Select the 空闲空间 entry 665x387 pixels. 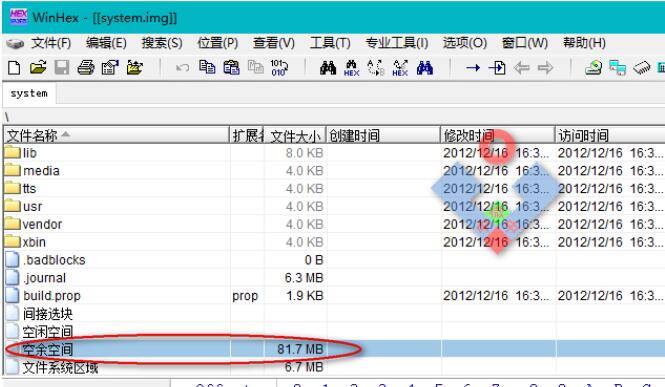334,331
